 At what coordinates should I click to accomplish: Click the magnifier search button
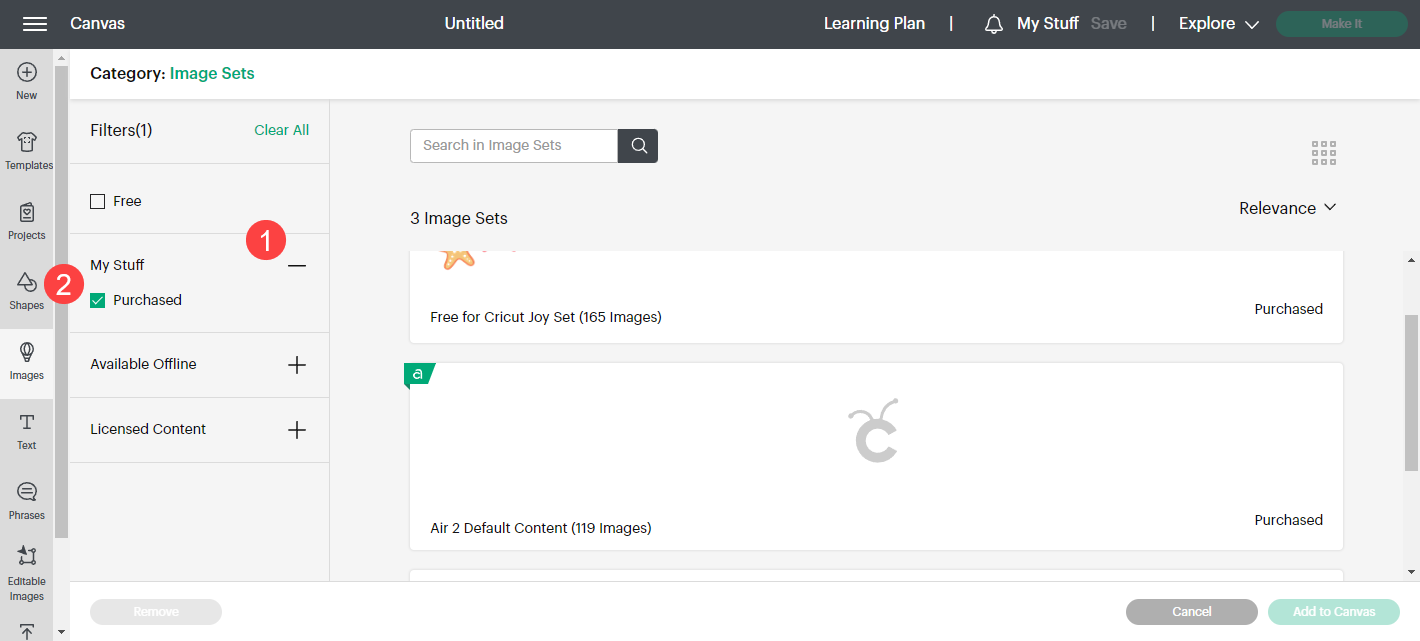[638, 146]
